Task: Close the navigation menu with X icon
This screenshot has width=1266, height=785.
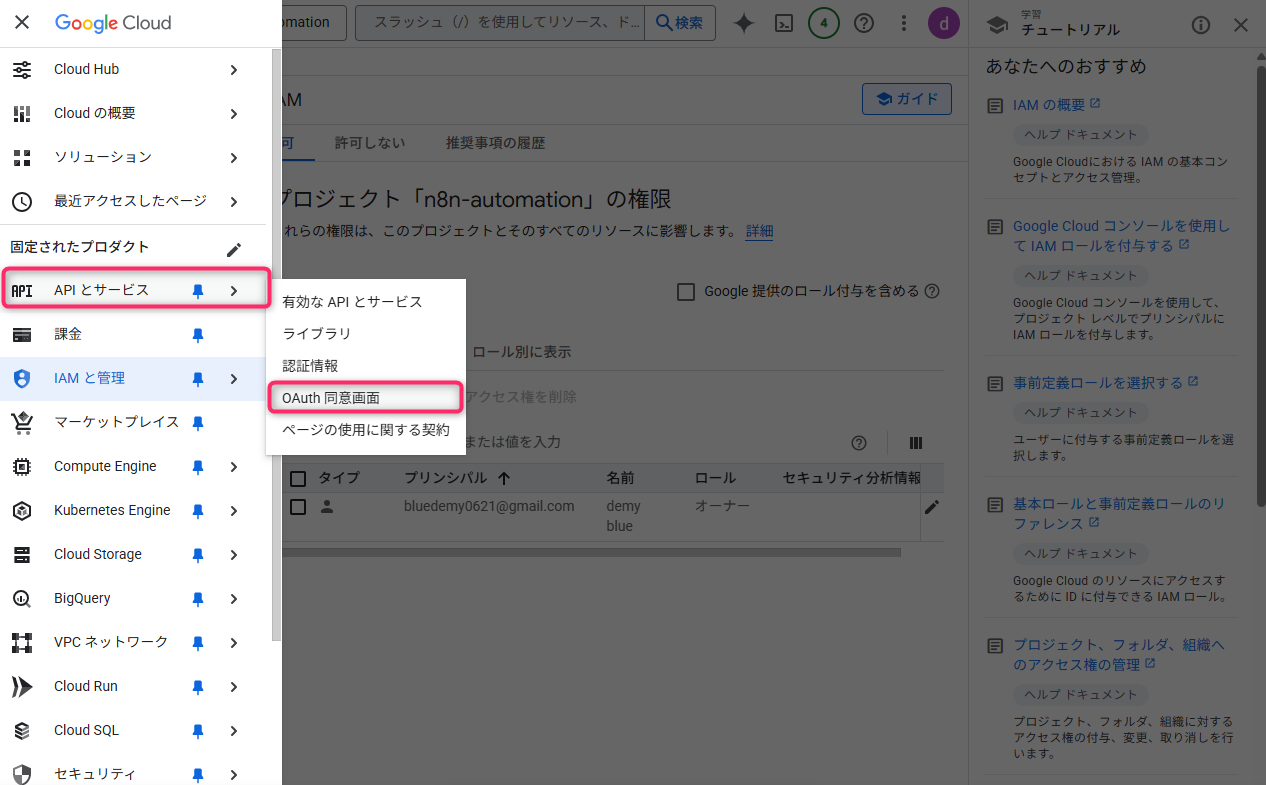Action: [x=22, y=22]
